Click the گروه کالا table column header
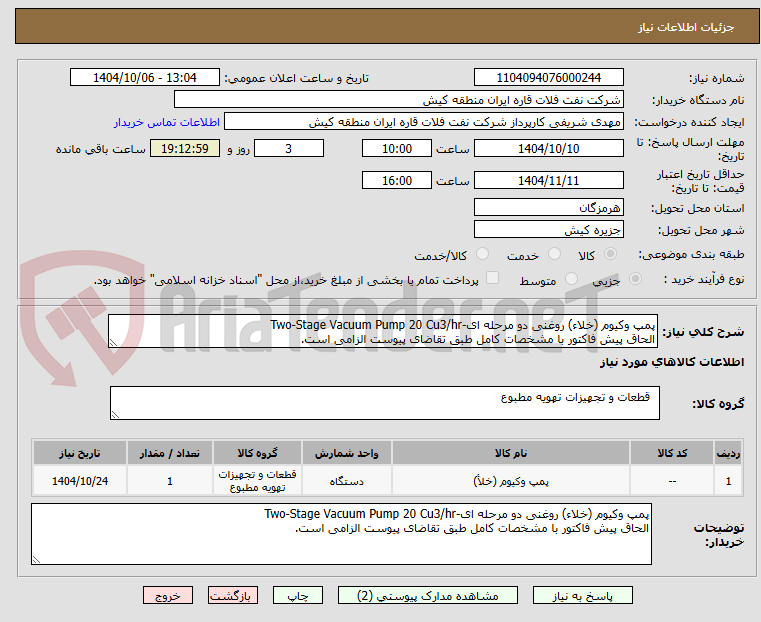 tap(257, 453)
